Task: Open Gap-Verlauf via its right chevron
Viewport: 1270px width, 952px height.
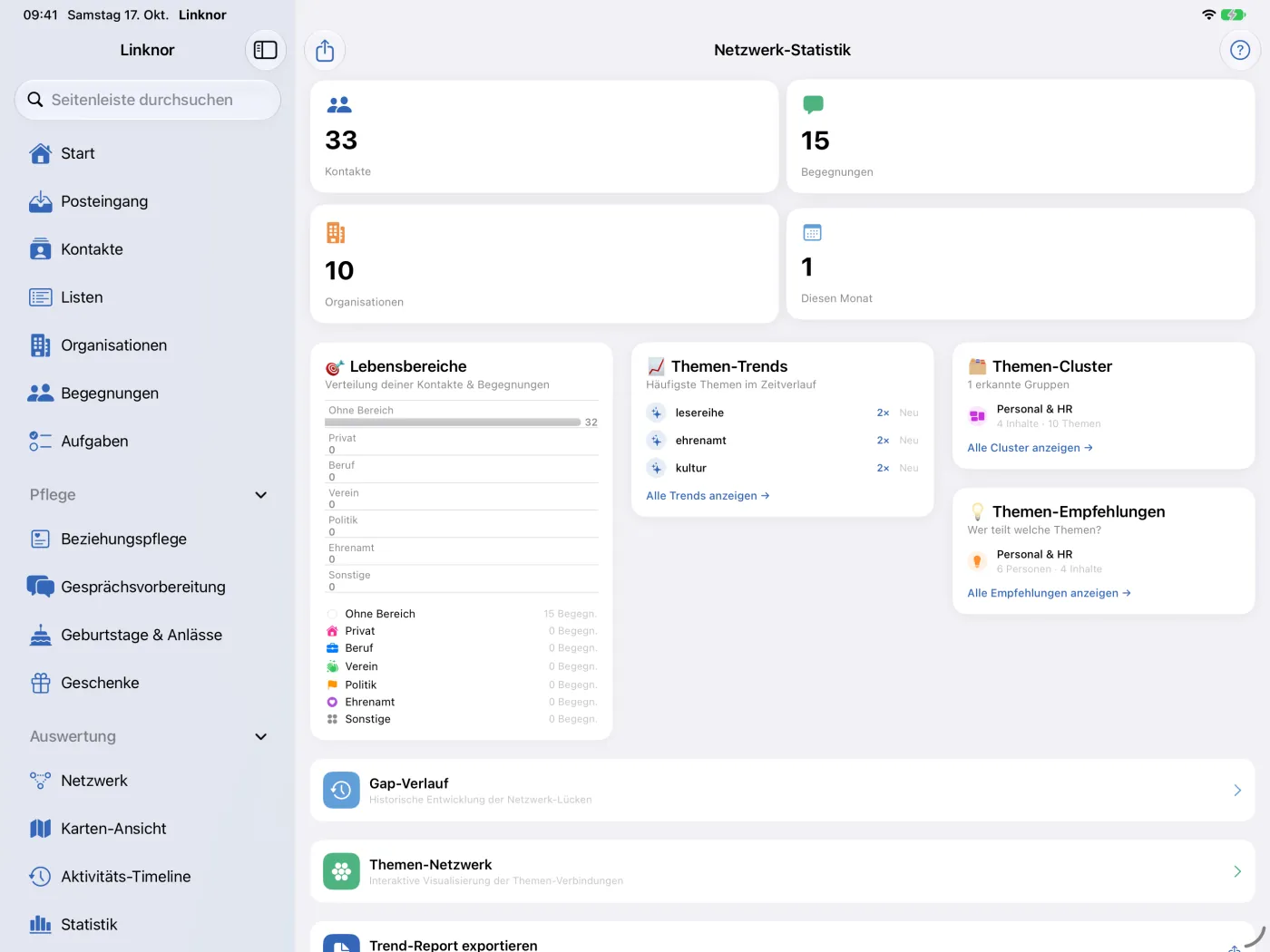Action: (1237, 791)
